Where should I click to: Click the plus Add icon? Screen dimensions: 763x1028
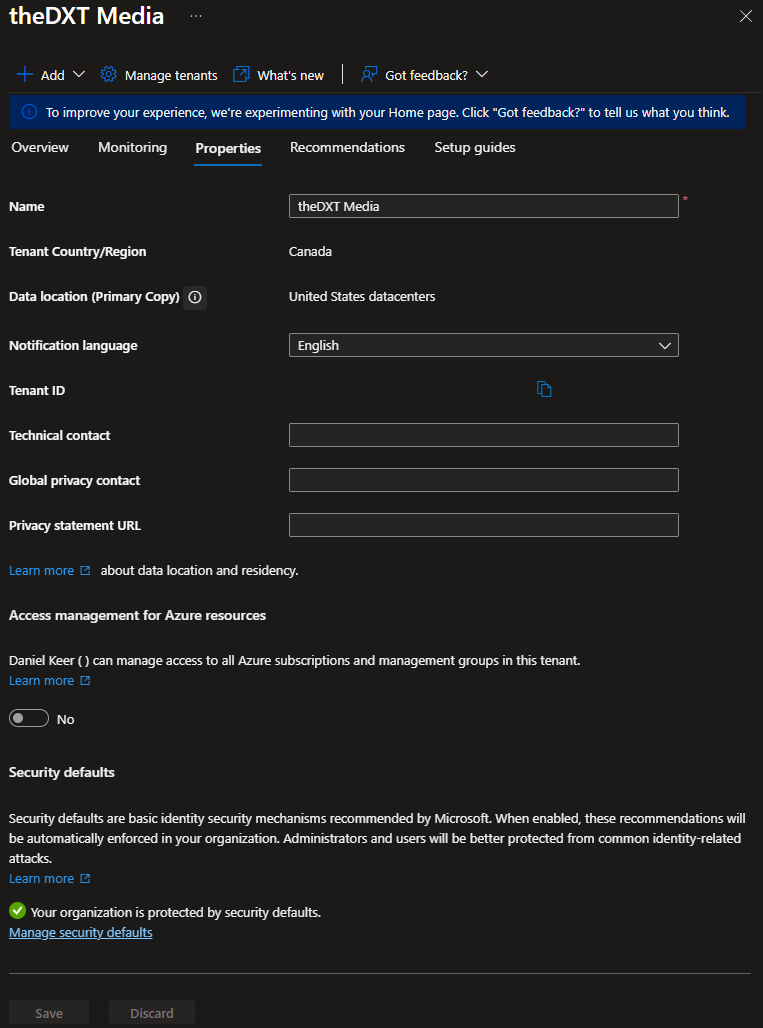(x=25, y=75)
